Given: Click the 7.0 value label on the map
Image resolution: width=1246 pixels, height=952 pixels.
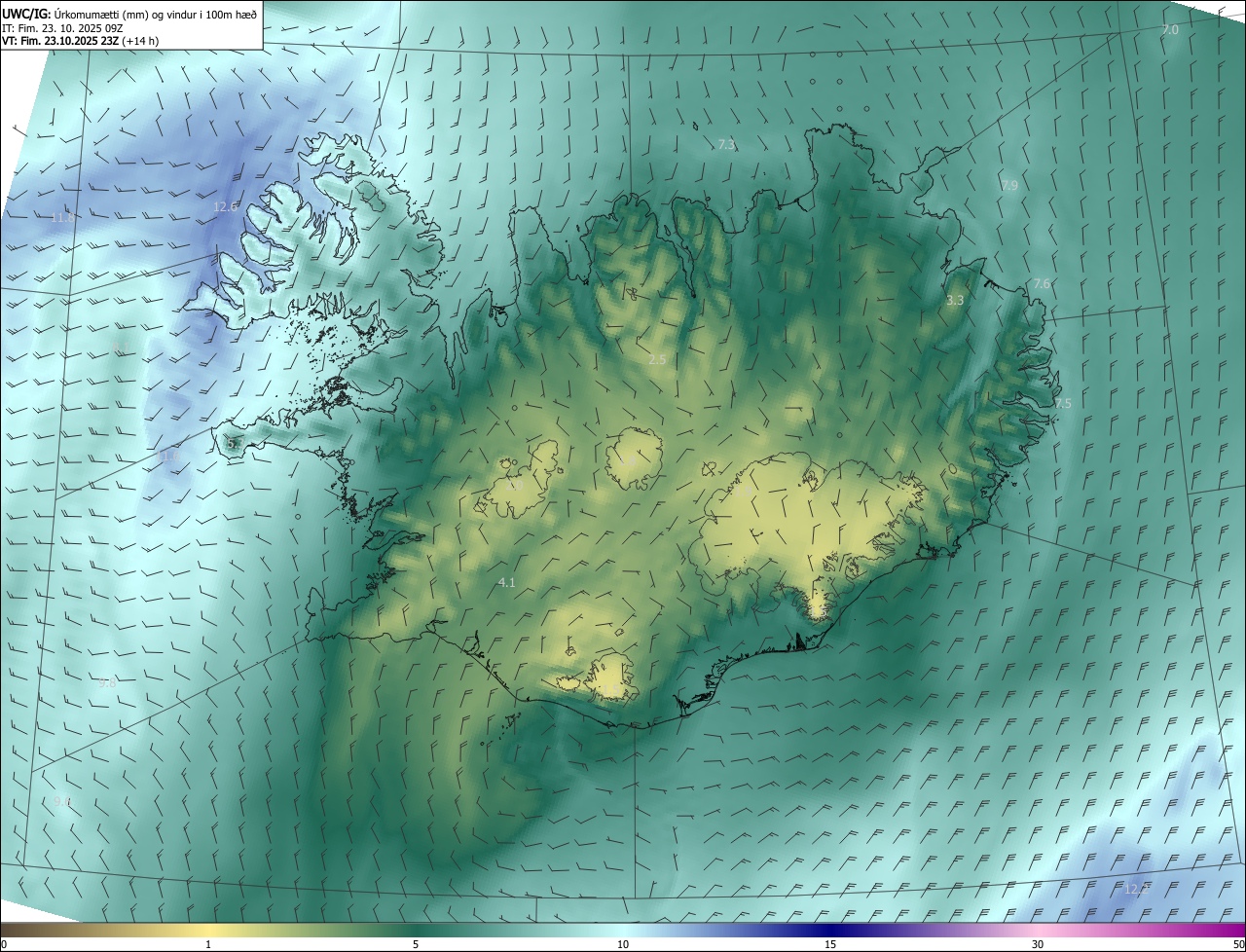Looking at the screenshot, I should click(x=1170, y=30).
